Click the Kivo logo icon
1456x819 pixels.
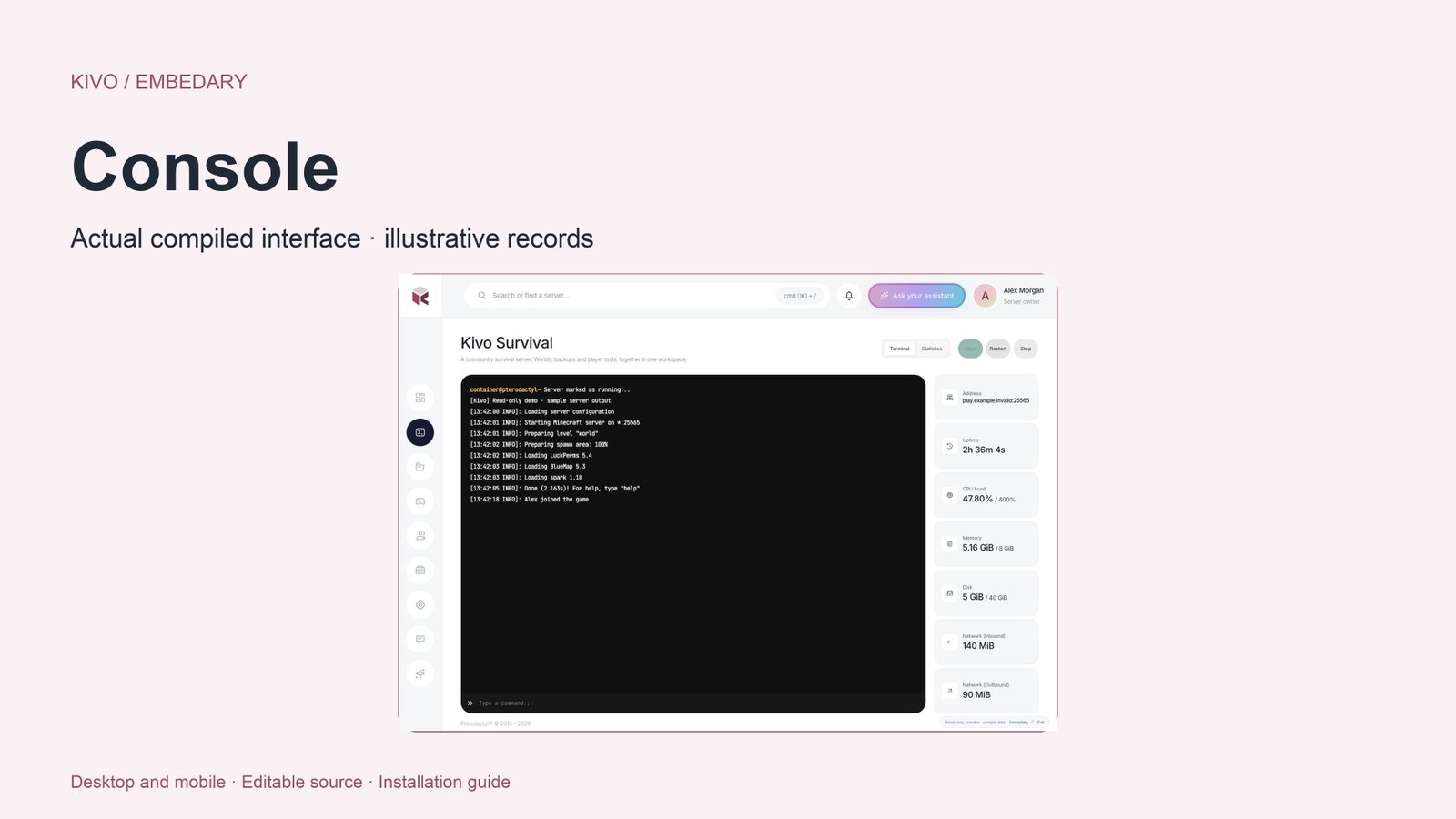coord(420,296)
